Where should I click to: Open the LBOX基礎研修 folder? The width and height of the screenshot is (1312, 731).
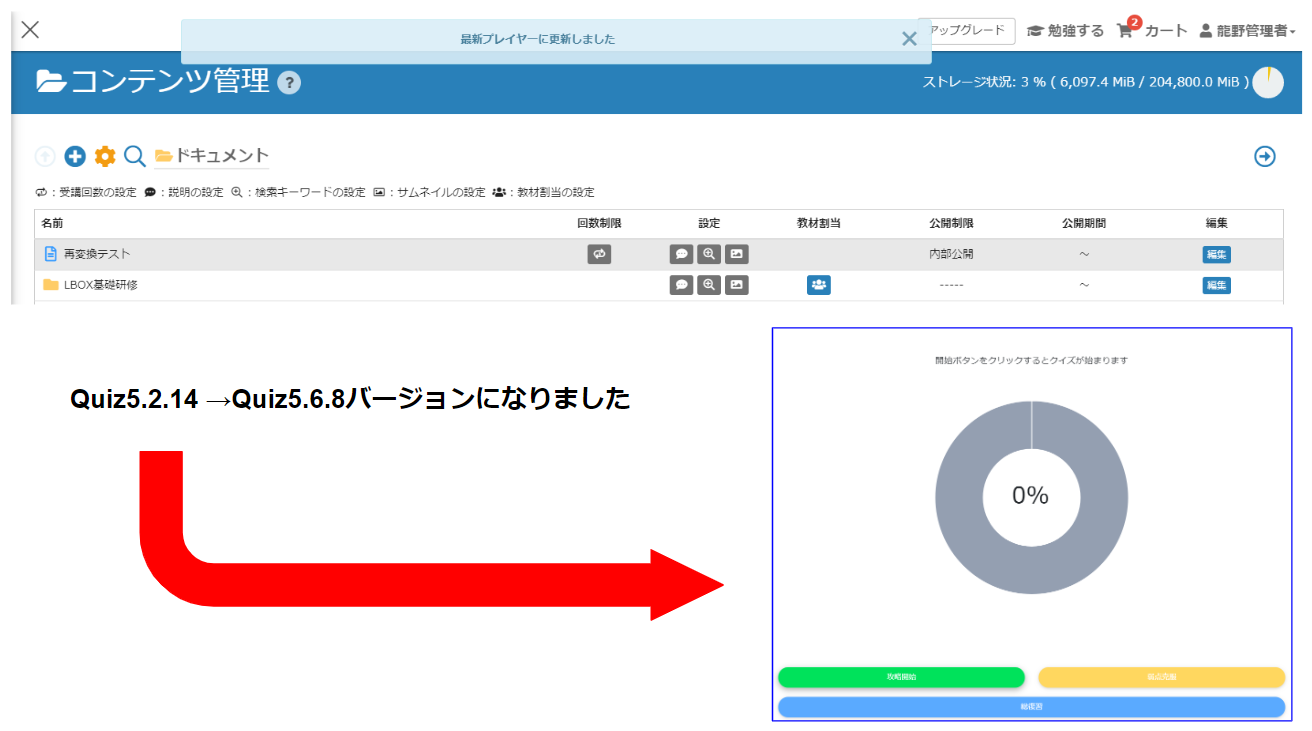100,285
